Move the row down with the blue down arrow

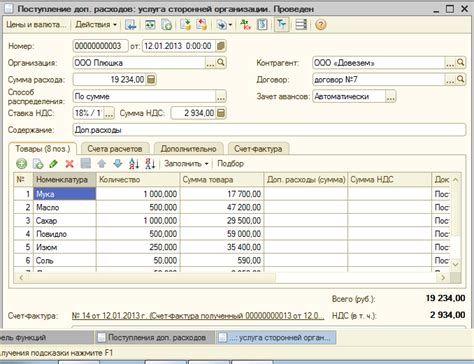pos(118,164)
